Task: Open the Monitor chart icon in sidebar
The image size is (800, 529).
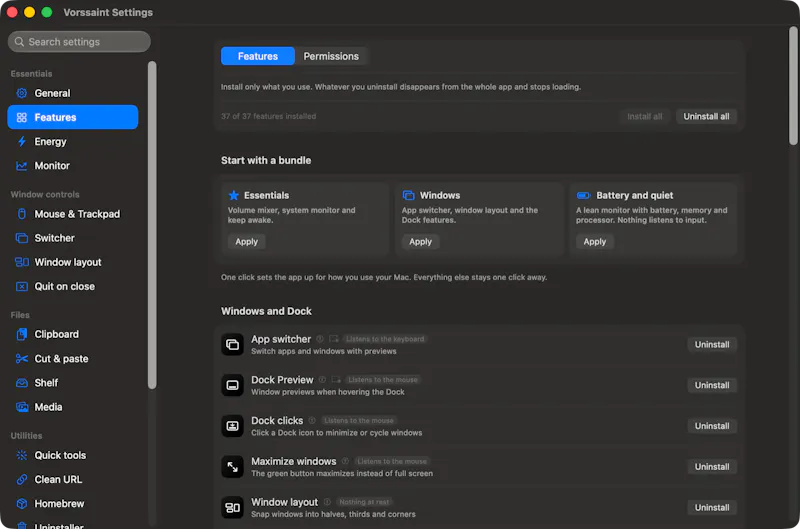Action: click(21, 166)
